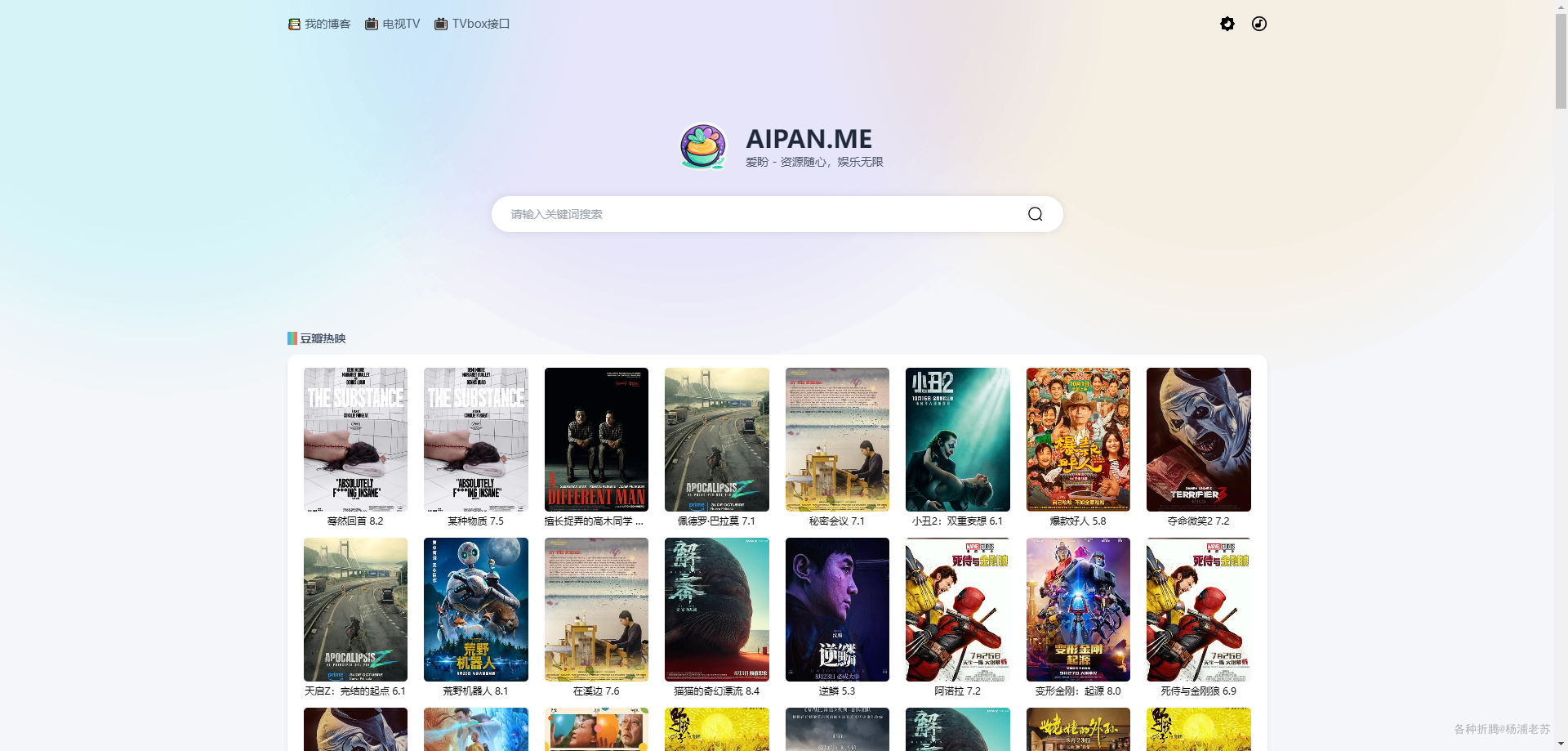Click the search magnifier icon
1568x751 pixels.
click(x=1035, y=214)
